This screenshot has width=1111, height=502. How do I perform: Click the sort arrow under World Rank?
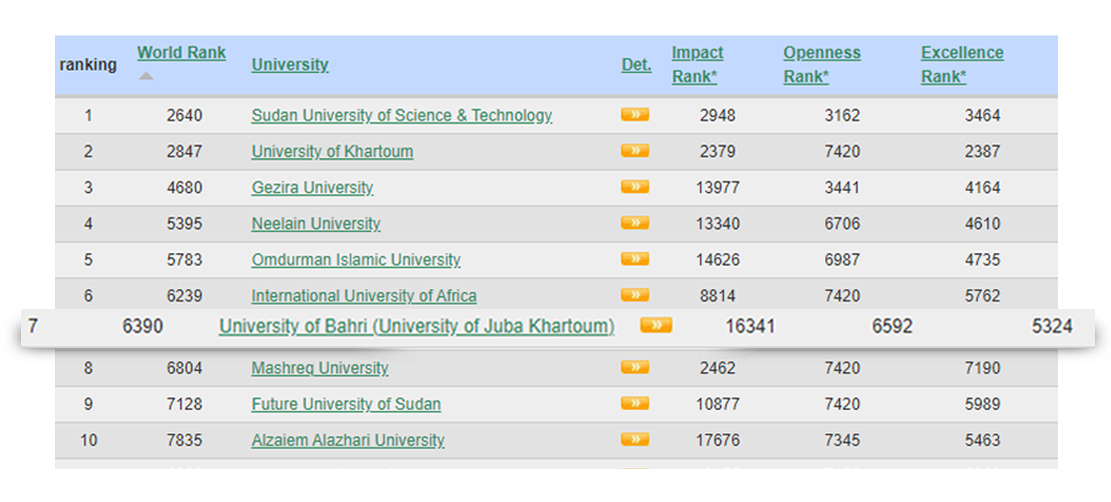point(146,76)
